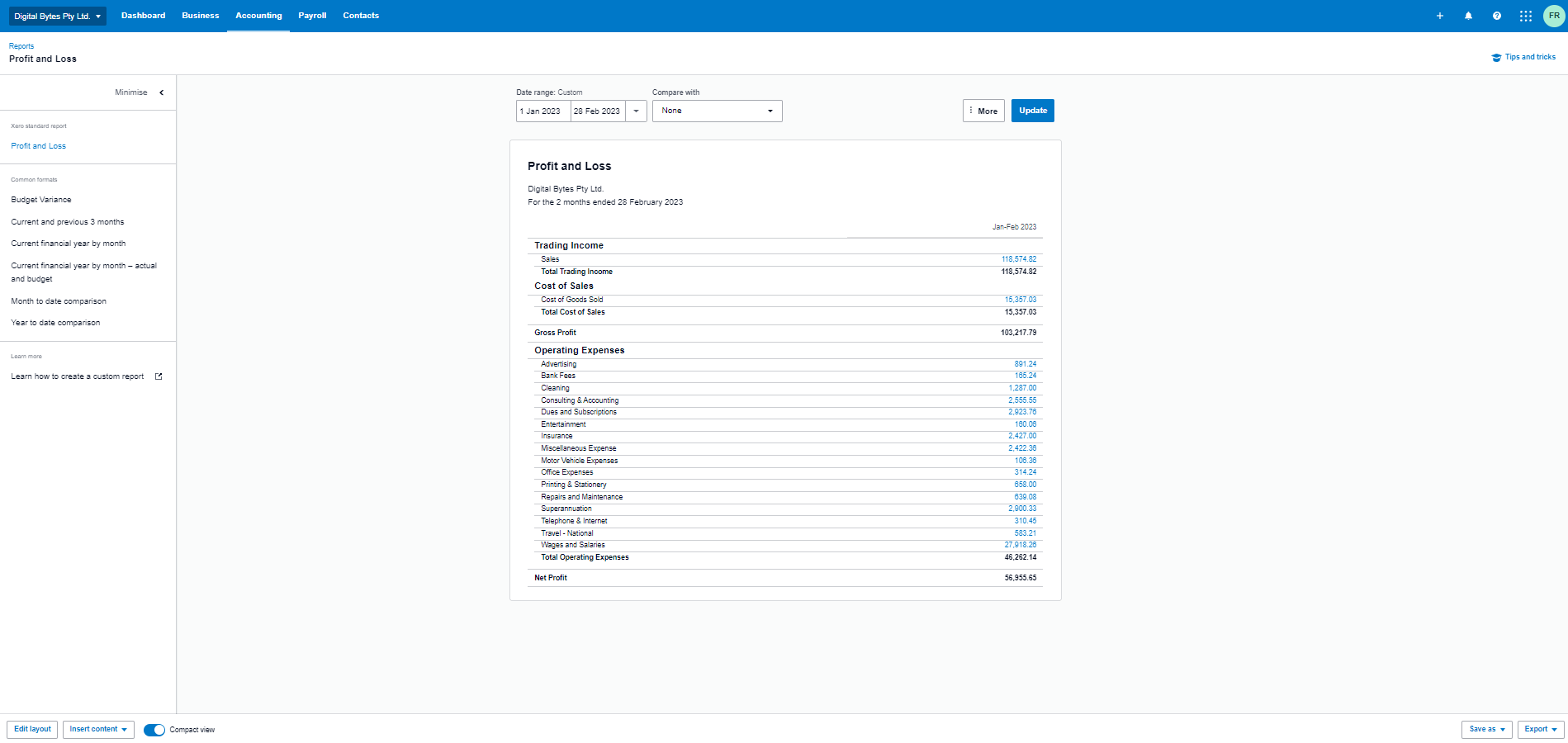Open Printing & Stationery amount 658.00
This screenshot has height=743, width=1568.
pos(1026,485)
